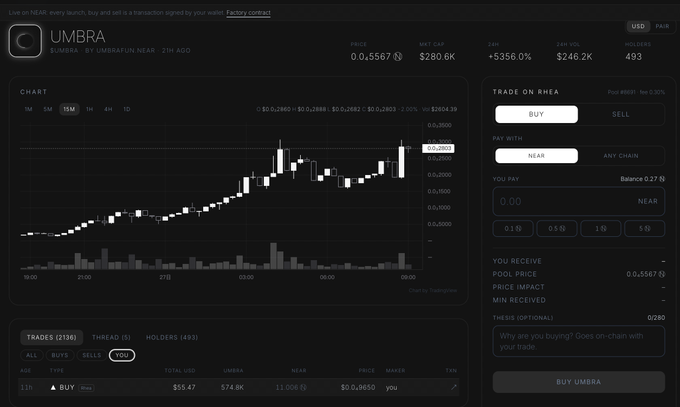Pay with ANY CHAIN option
Viewport: 680px width, 407px height.
pyautogui.click(x=621, y=156)
